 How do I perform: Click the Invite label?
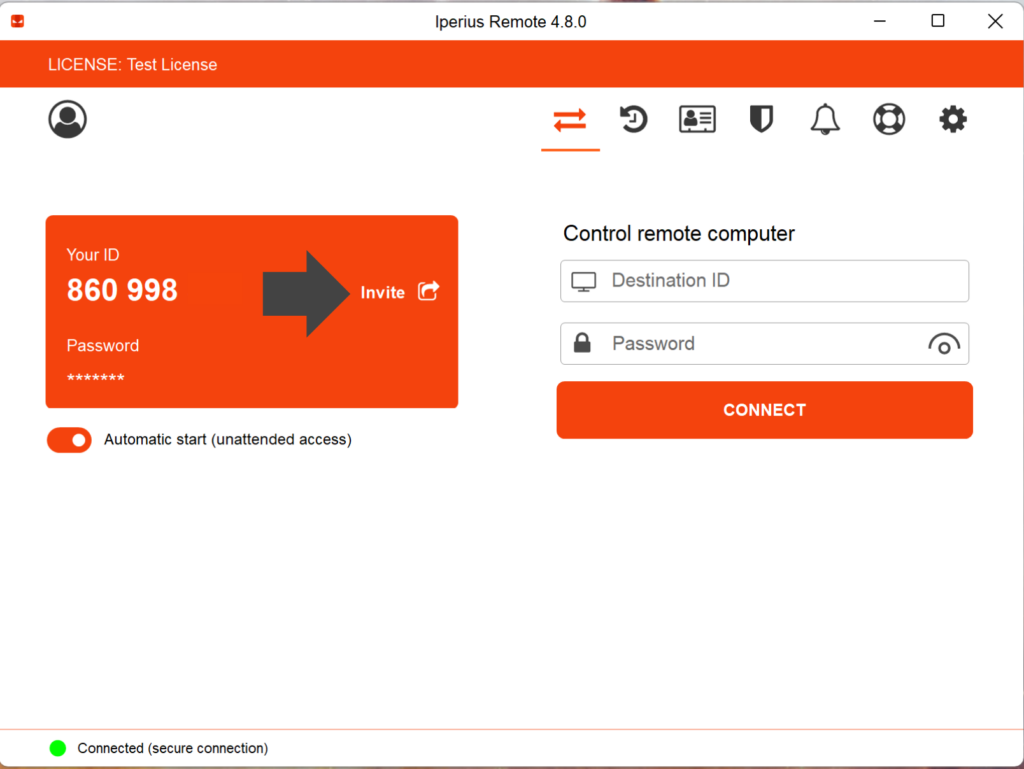pyautogui.click(x=383, y=292)
